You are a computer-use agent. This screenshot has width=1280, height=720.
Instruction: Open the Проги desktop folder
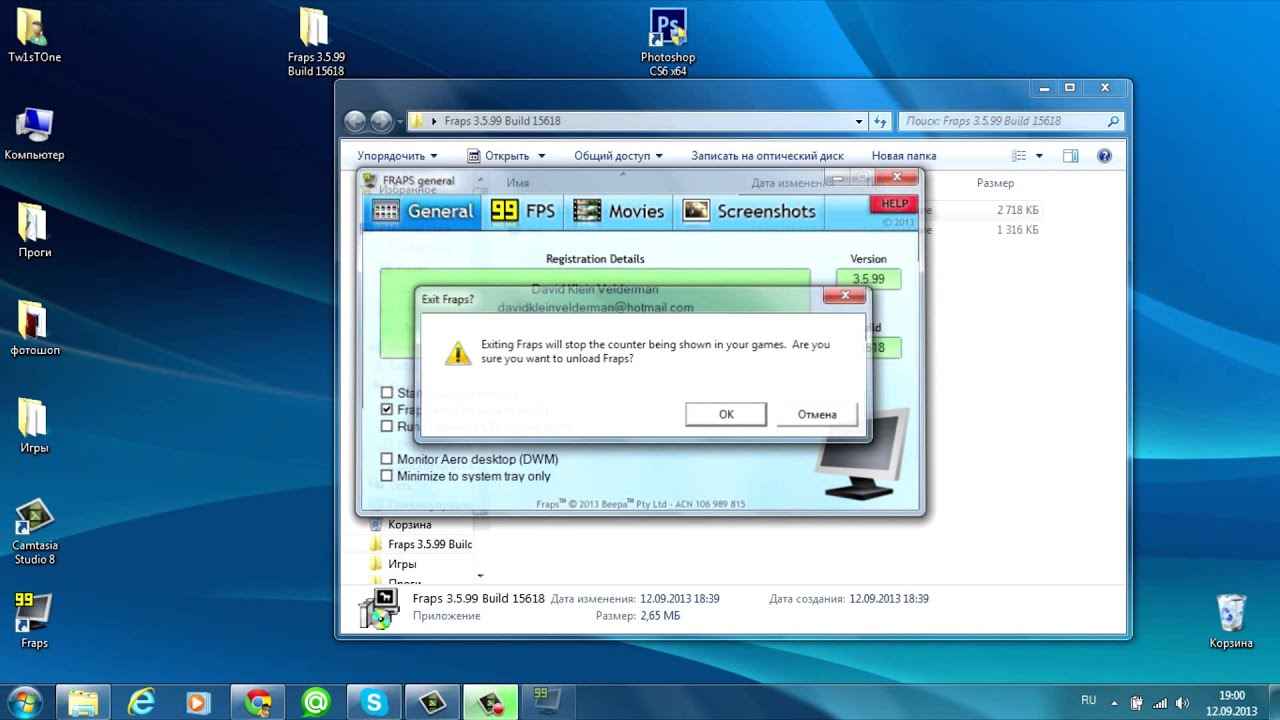coord(34,231)
